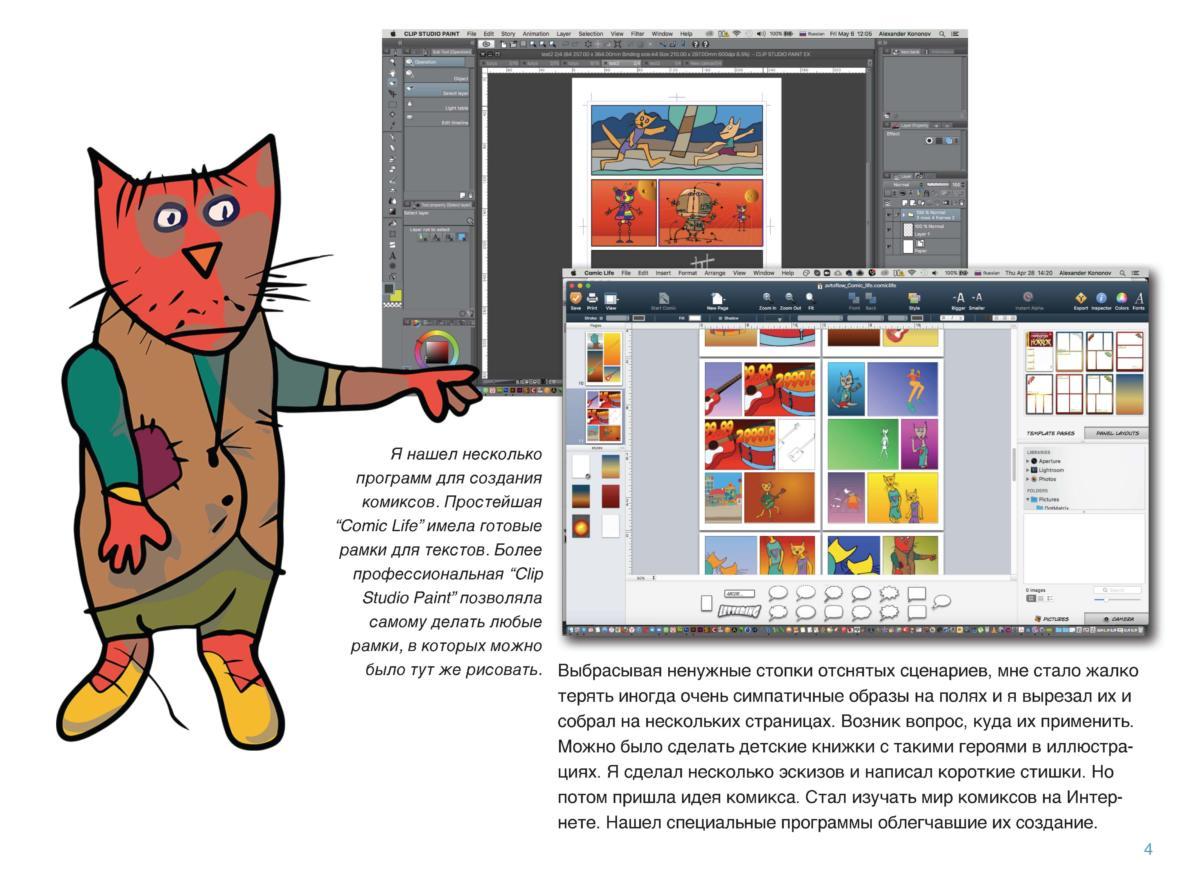
Task: Click the Fit zoom icon in Comic Life
Action: [810, 297]
